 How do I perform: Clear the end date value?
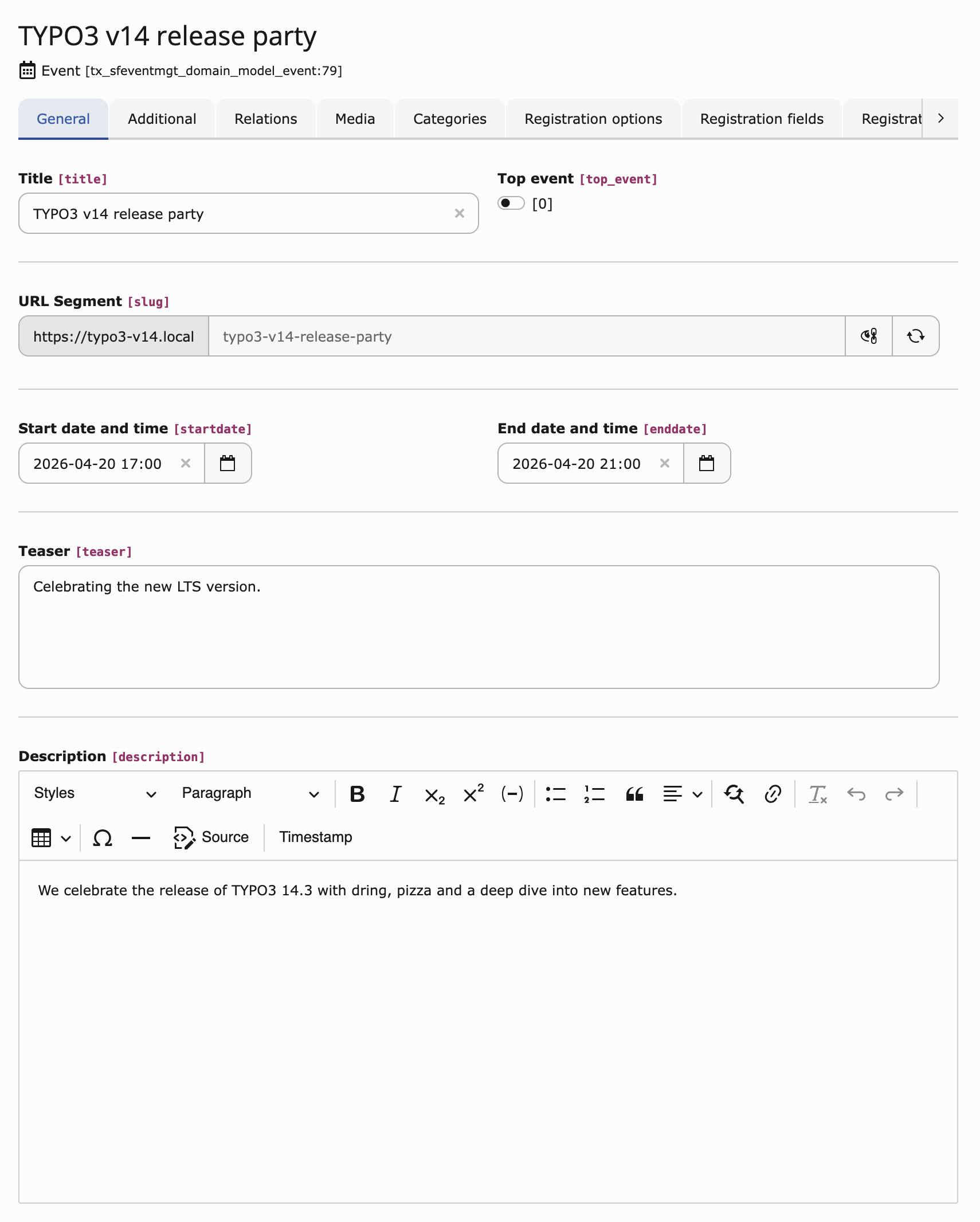[x=665, y=463]
